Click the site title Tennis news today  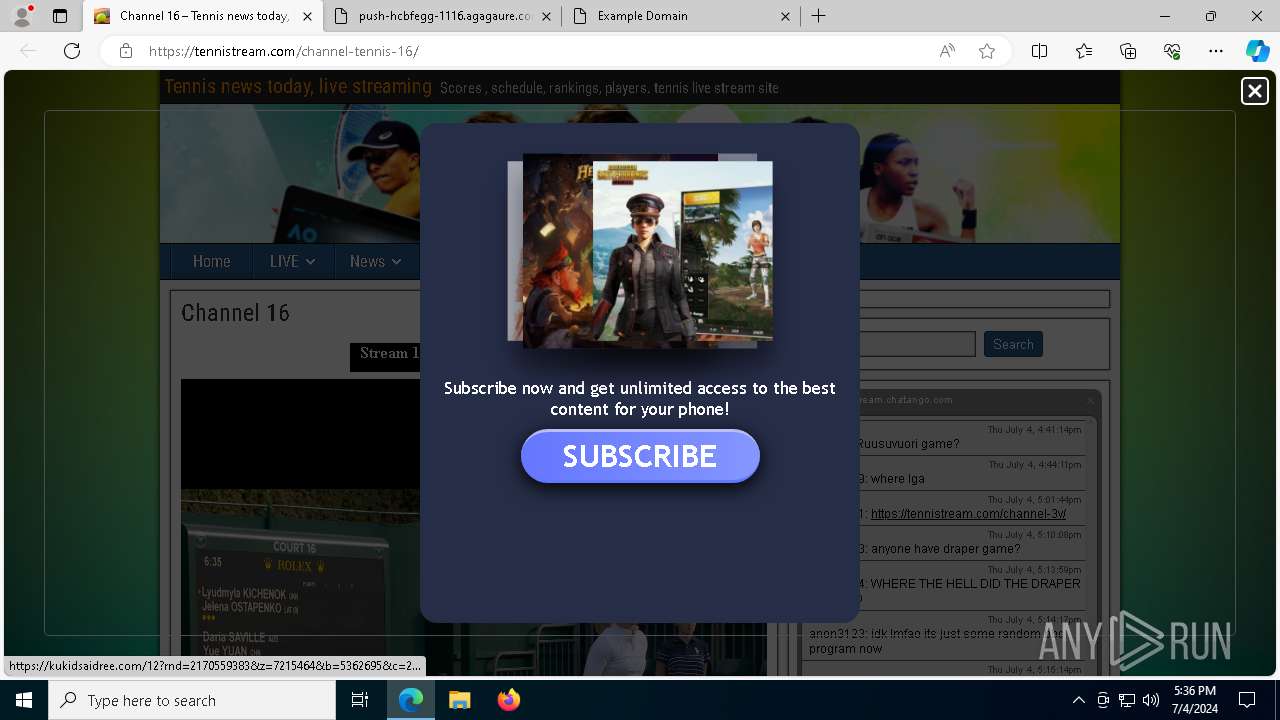coord(298,87)
